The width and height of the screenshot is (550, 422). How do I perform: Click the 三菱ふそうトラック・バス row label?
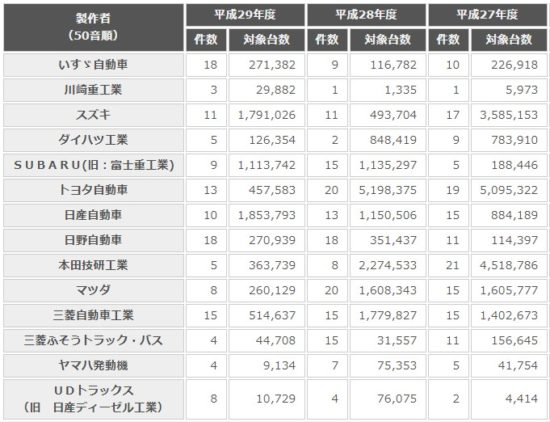click(x=93, y=341)
